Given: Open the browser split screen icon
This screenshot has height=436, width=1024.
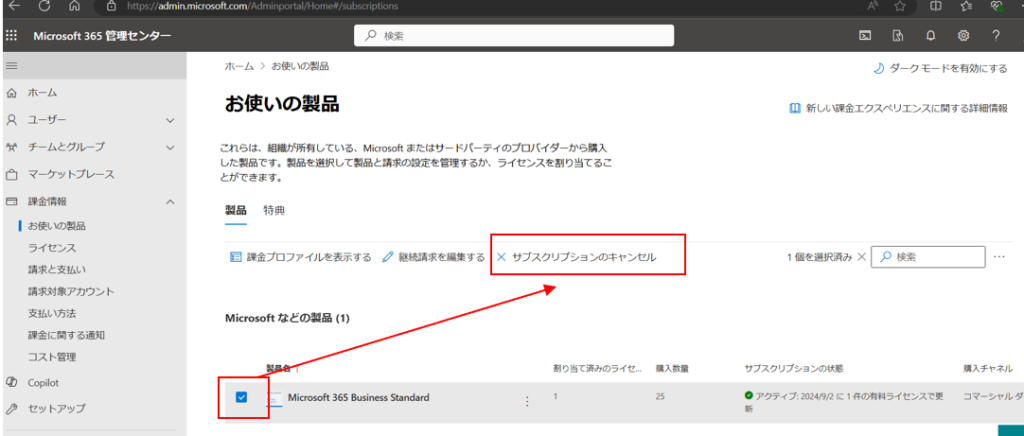Looking at the screenshot, I should (935, 6).
